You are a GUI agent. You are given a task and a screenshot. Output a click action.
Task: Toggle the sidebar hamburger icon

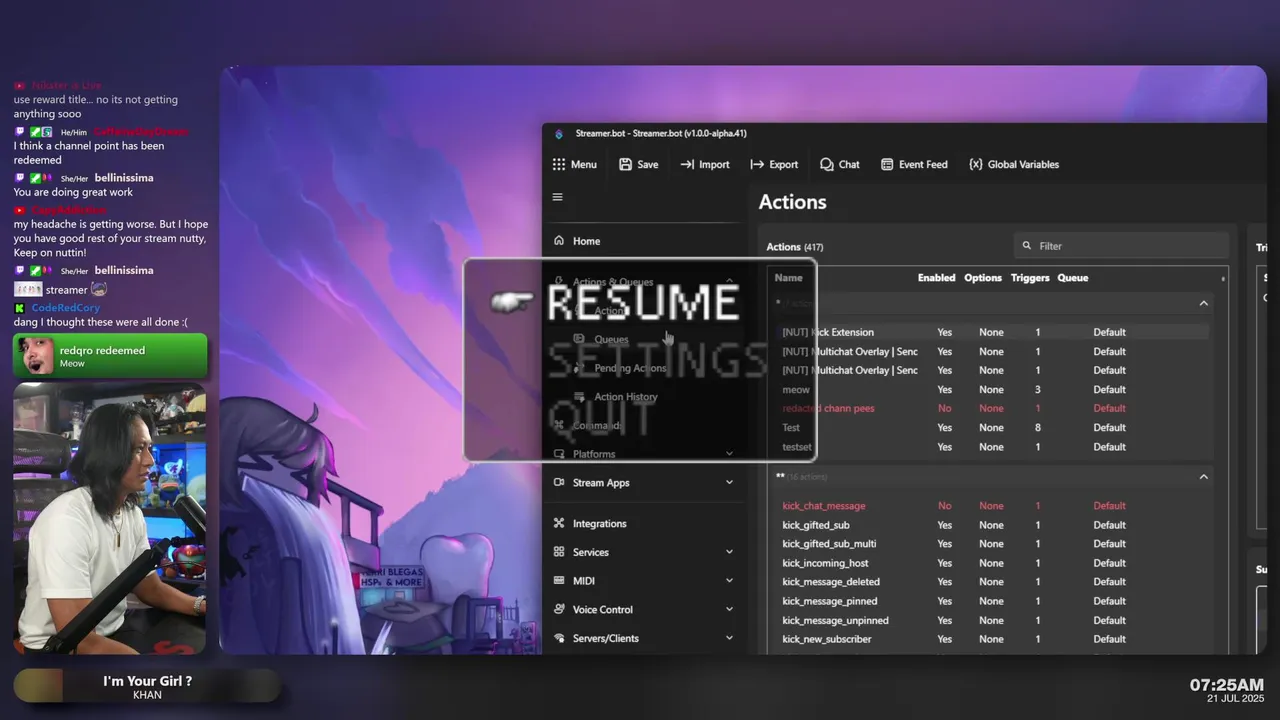pos(558,197)
